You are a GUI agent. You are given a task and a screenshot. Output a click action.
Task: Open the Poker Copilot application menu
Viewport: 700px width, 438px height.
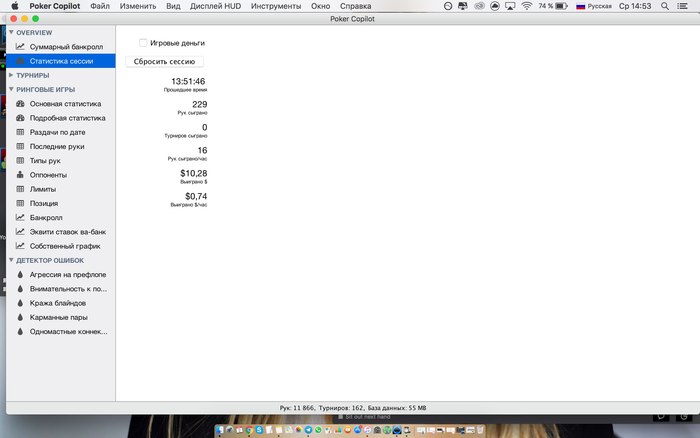click(x=55, y=6)
